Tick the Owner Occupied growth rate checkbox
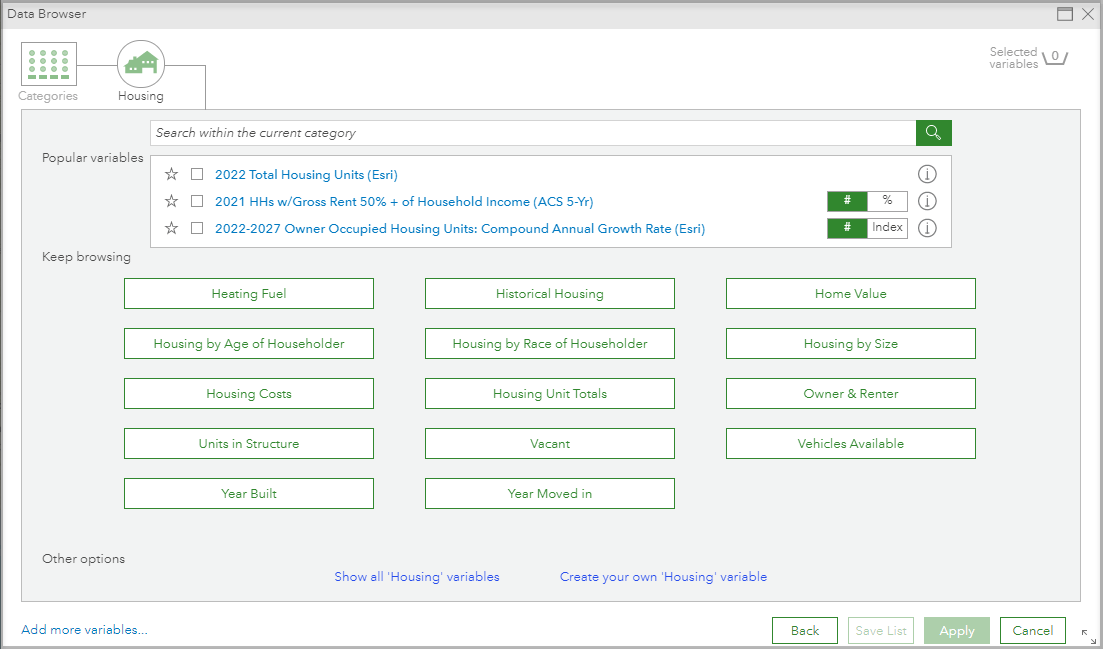Screen dimensions: 1103x649 [197, 228]
